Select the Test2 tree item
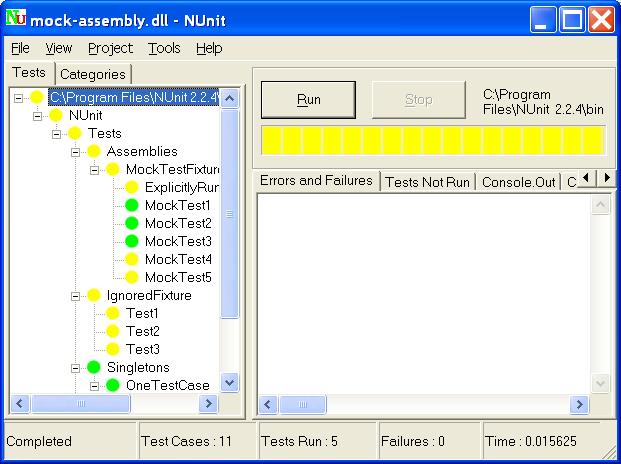This screenshot has width=621, height=464. point(143,331)
